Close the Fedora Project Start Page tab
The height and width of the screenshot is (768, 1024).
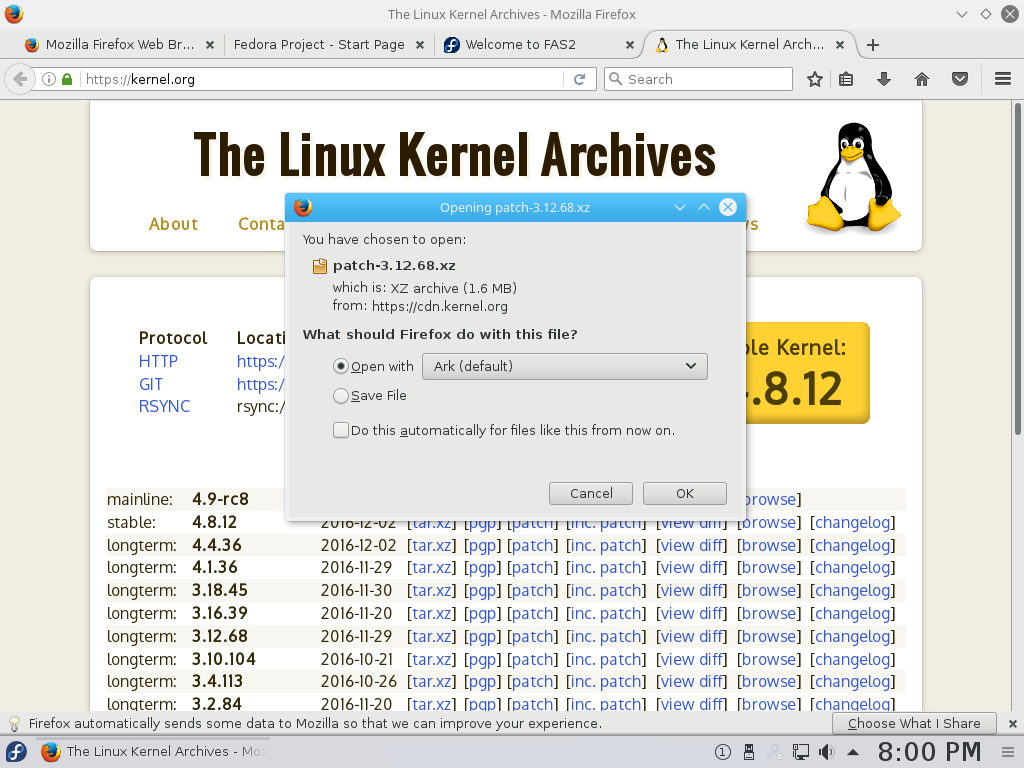420,44
